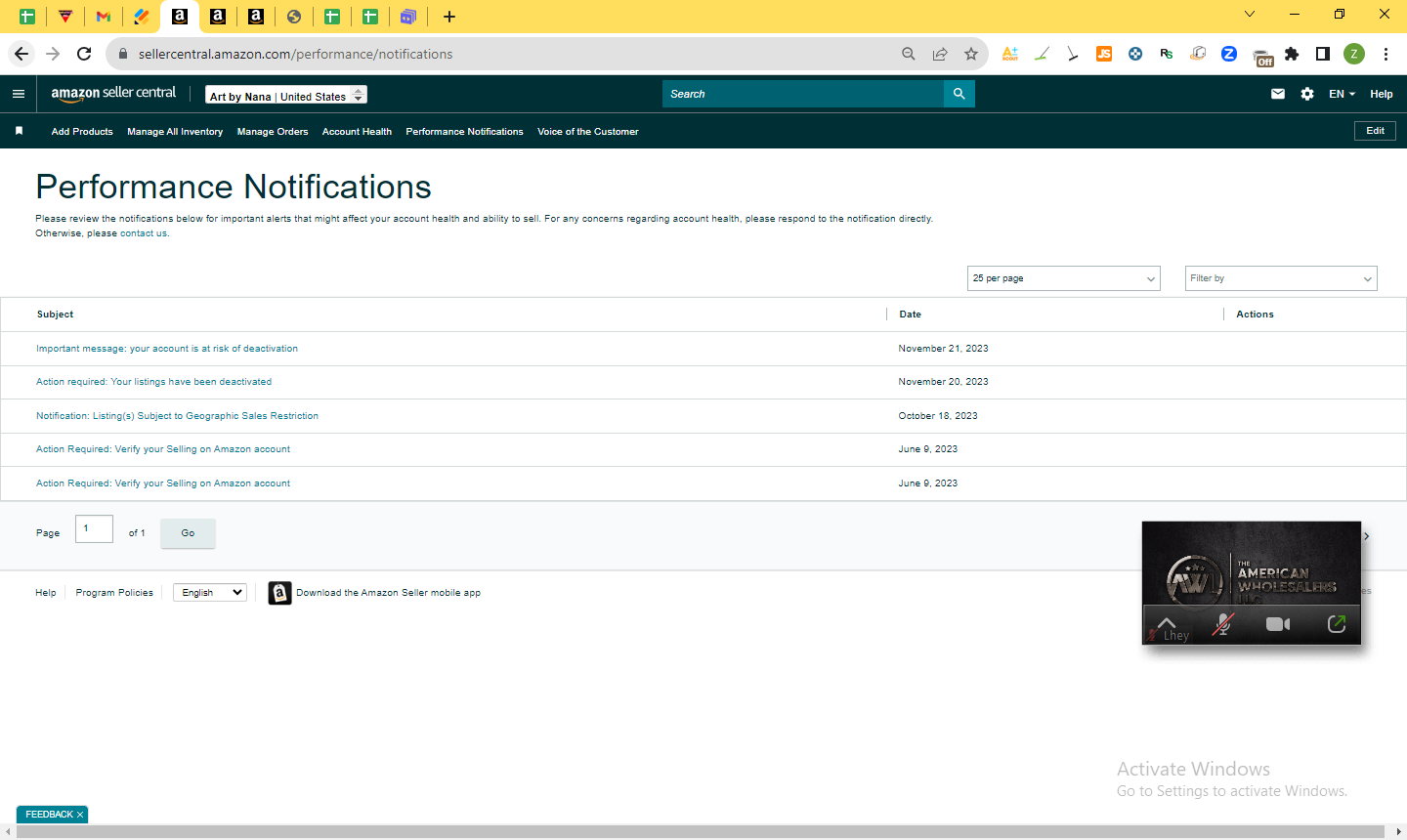This screenshot has width=1407, height=840.
Task: Click the page number input field
Action: click(x=94, y=528)
